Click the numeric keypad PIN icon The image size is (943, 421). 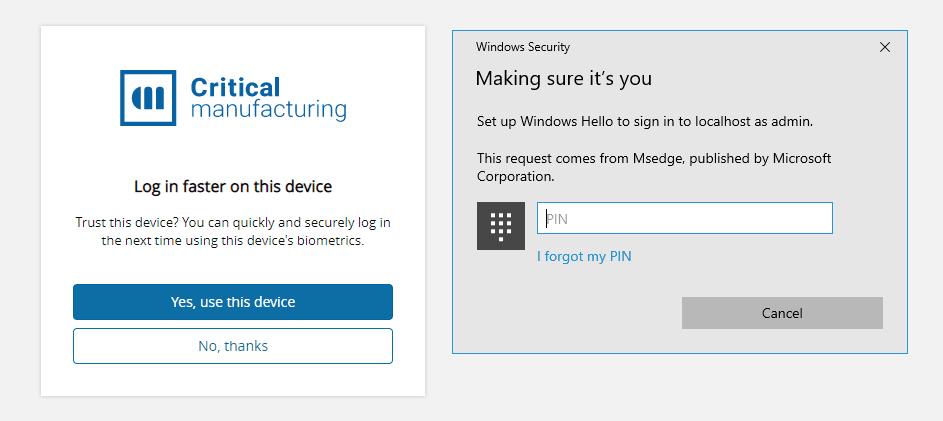click(501, 226)
